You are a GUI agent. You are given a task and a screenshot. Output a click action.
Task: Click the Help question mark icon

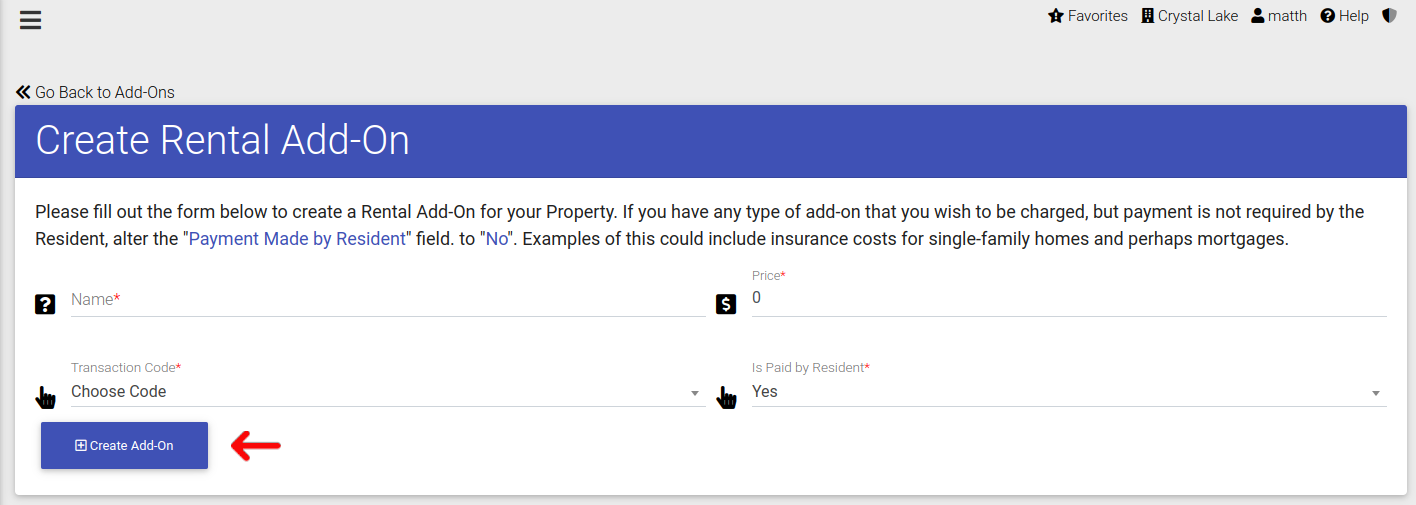click(x=1328, y=16)
